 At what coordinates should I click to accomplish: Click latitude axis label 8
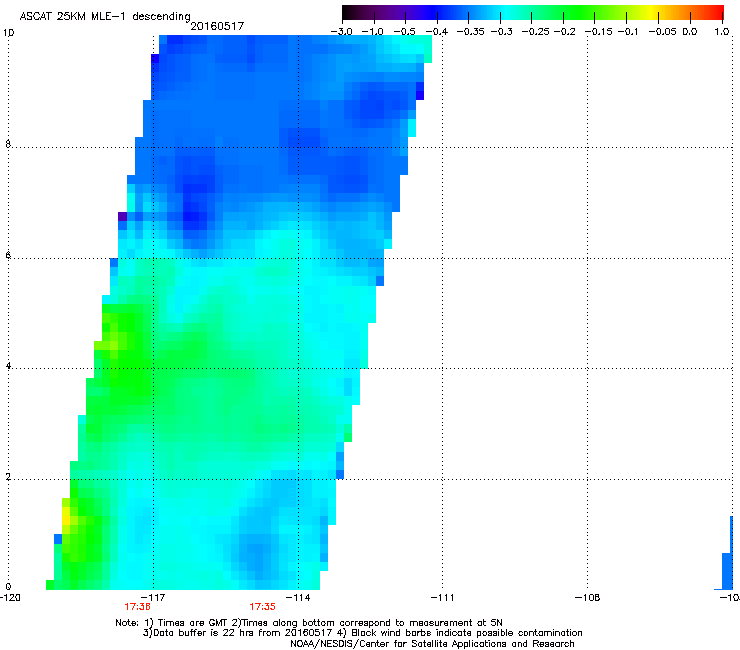(8, 144)
